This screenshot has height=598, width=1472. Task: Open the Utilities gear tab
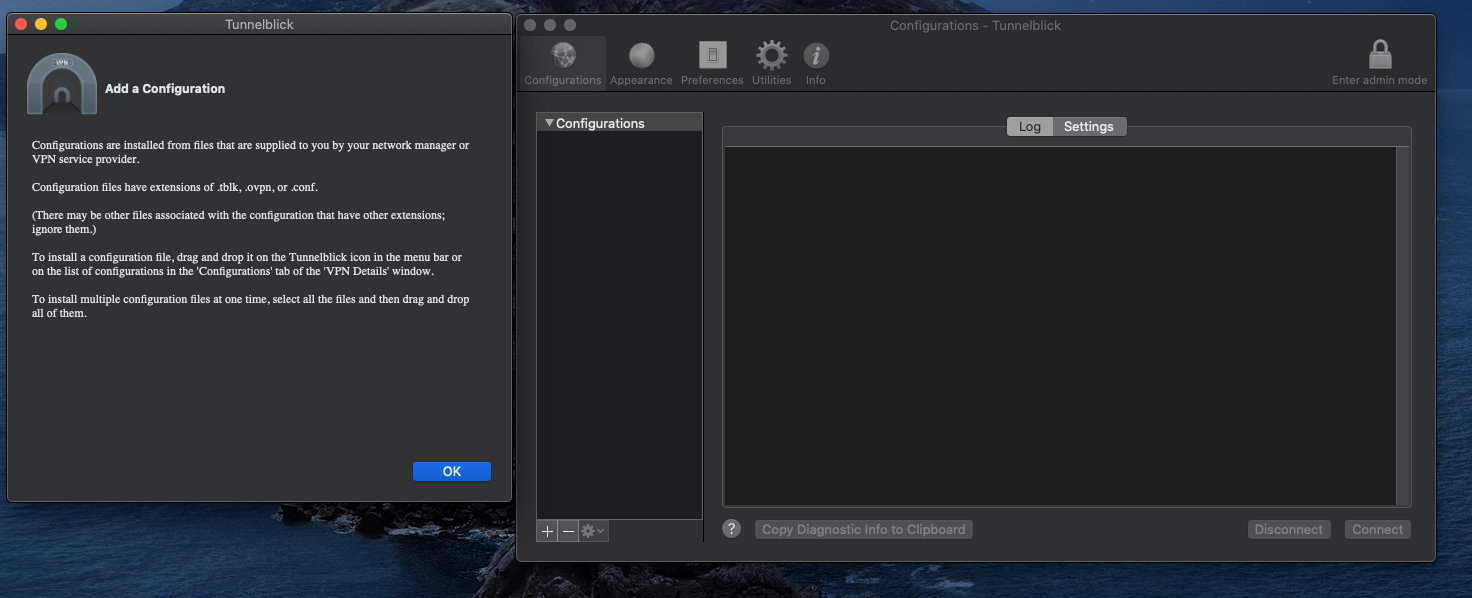tap(771, 62)
